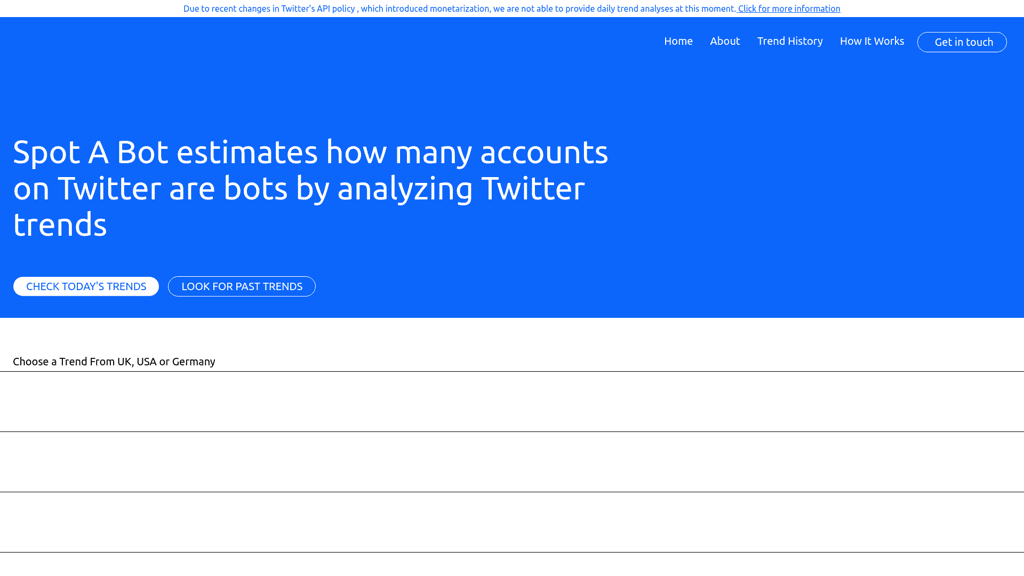Select the first trend row in the list
Image resolution: width=1024 pixels, height=576 pixels.
point(512,400)
